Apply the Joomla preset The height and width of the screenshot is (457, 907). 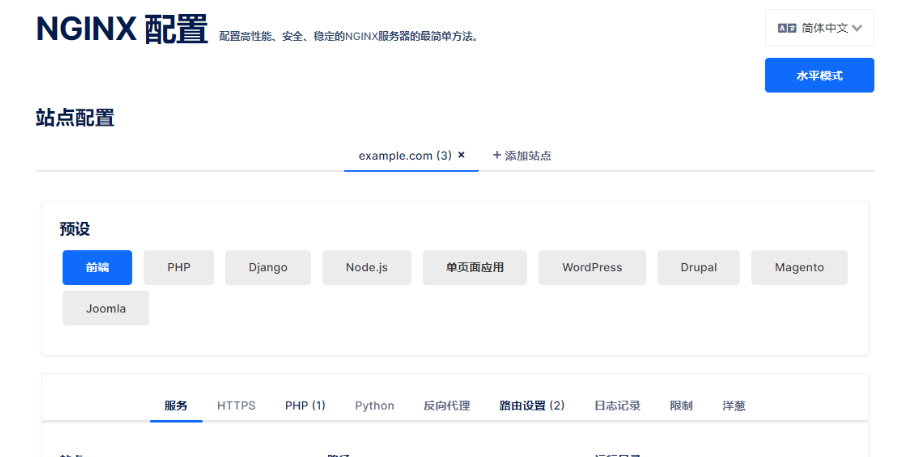[x=106, y=308]
